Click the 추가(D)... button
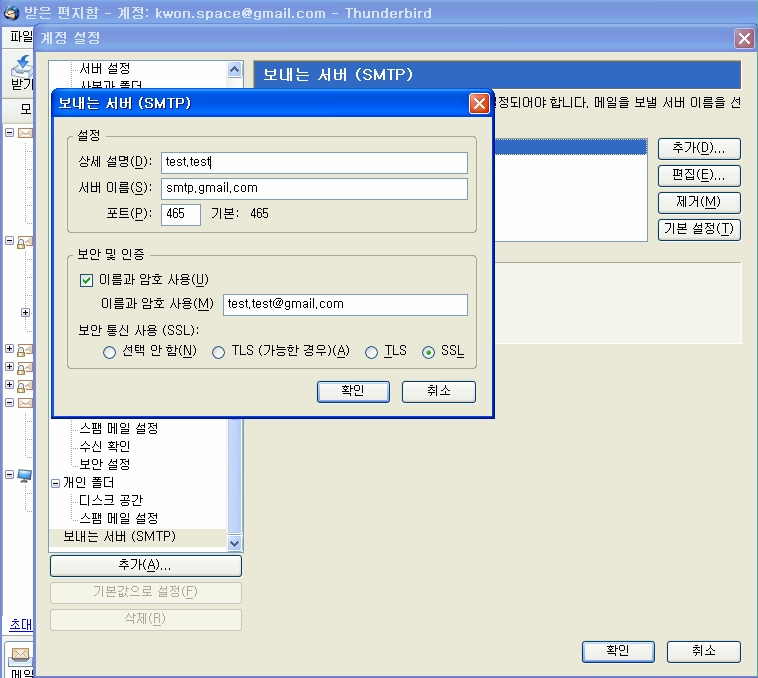 [x=699, y=148]
